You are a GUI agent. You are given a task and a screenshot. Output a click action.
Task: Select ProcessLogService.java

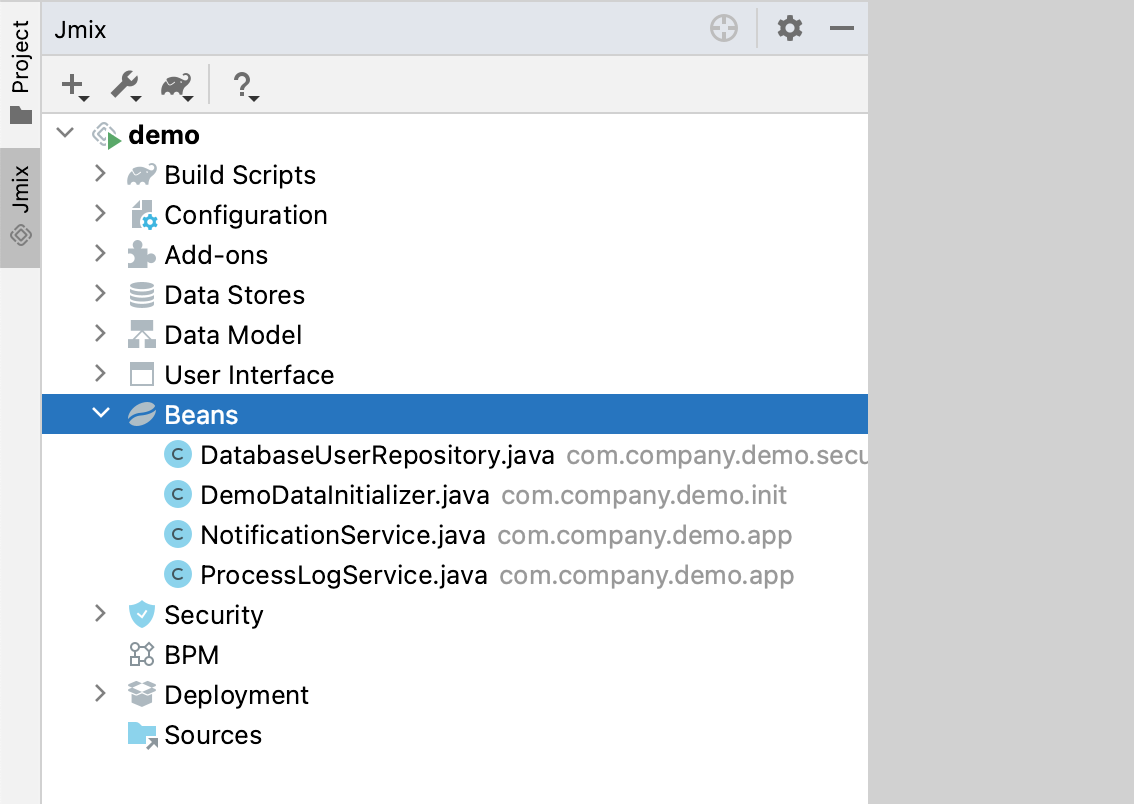click(x=344, y=575)
